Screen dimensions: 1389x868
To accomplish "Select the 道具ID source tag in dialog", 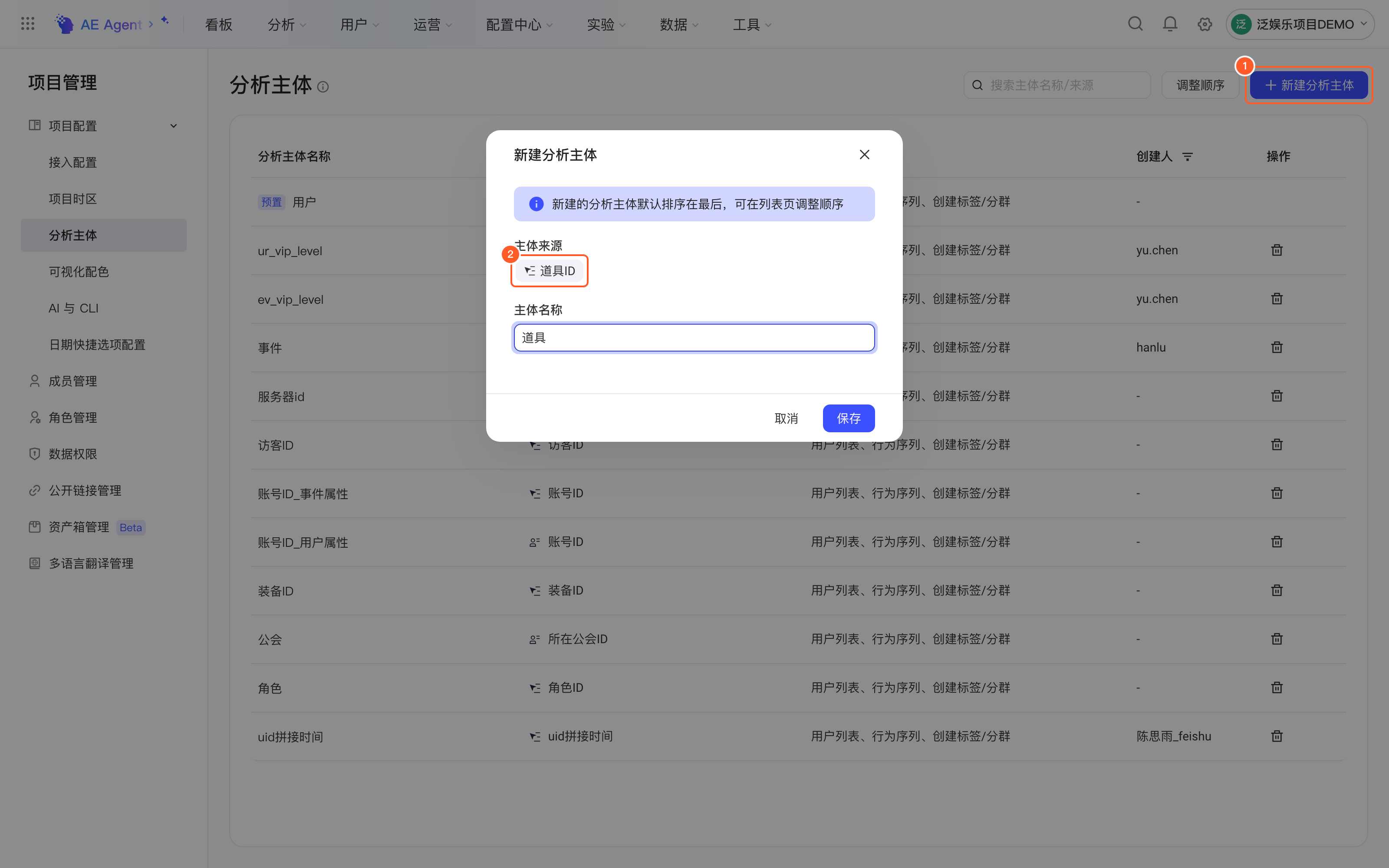I will click(549, 271).
